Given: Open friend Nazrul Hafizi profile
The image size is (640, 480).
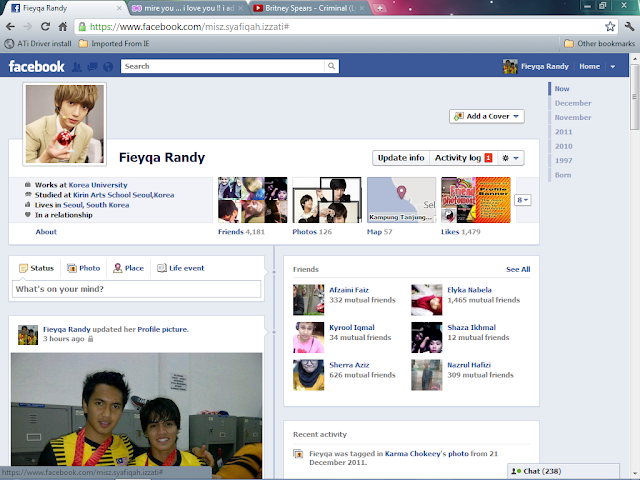Looking at the screenshot, I should (469, 365).
